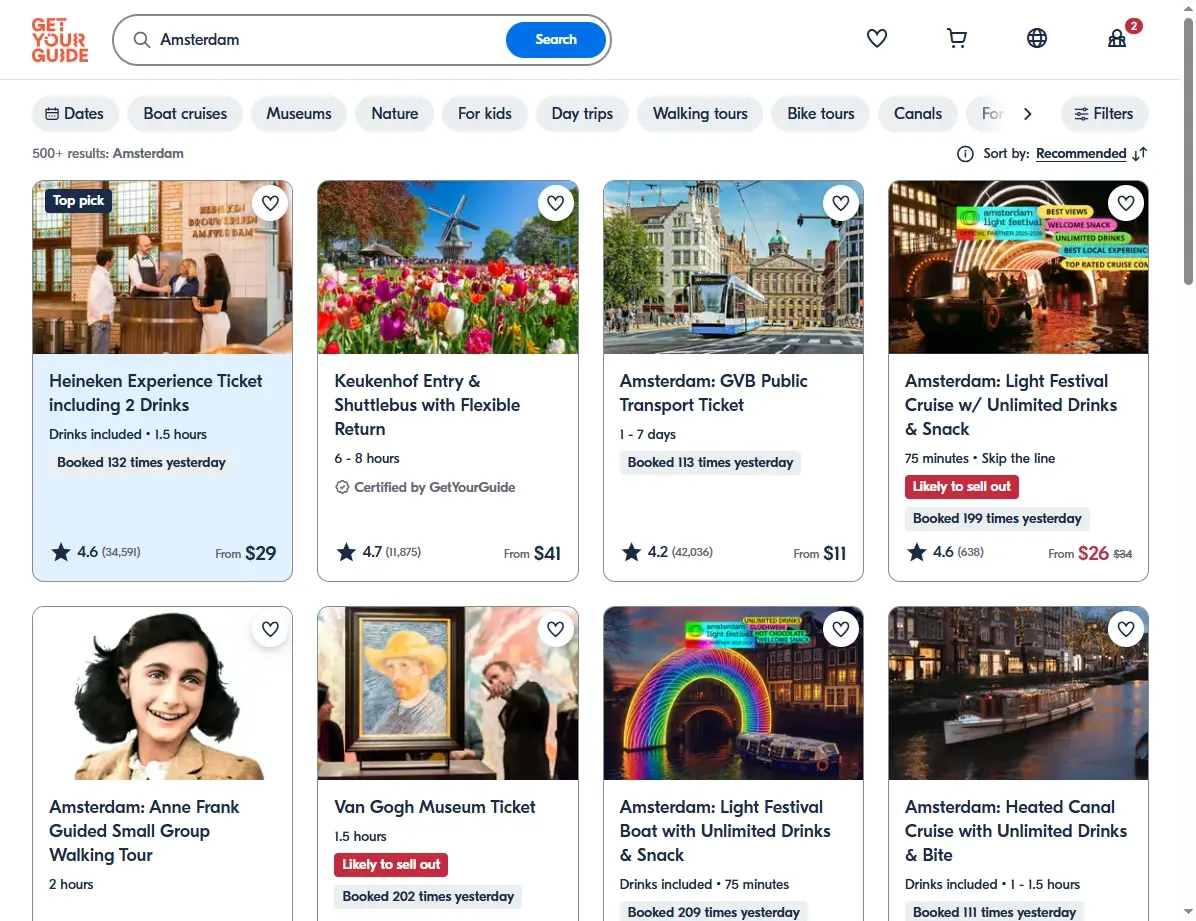This screenshot has height=921, width=1196.
Task: Save Light Festival Cruise to wishlist
Action: [1126, 203]
